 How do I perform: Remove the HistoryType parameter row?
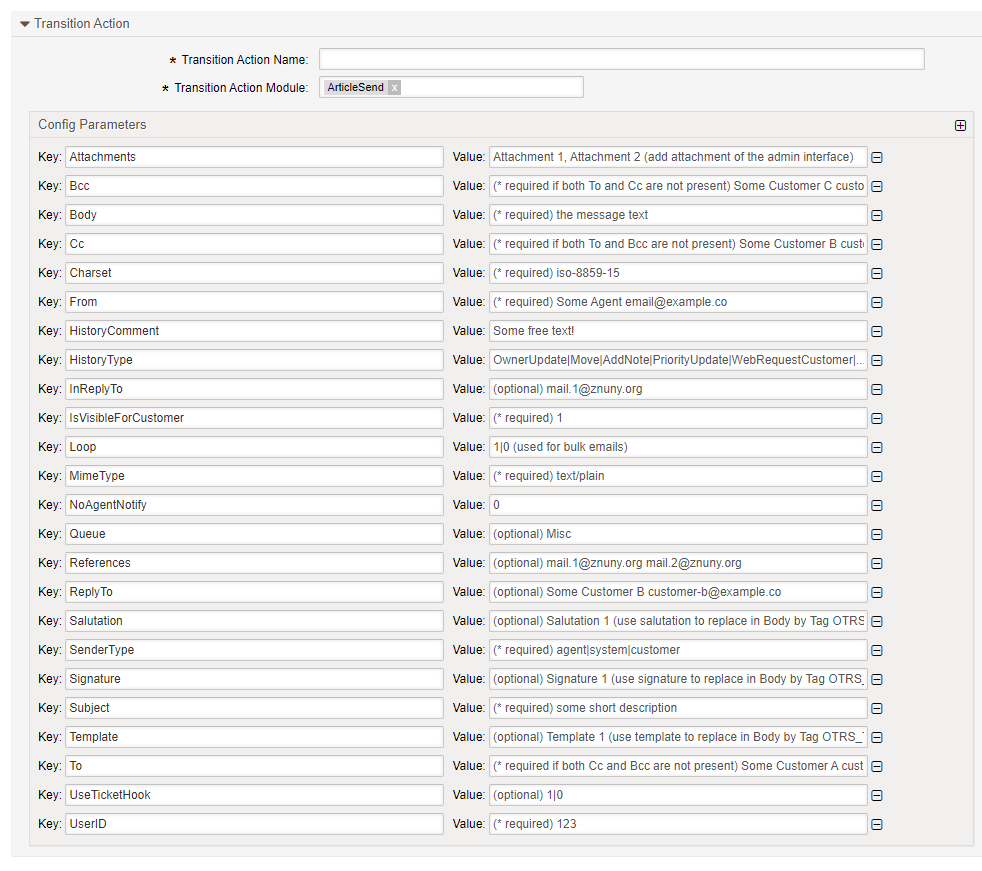point(877,360)
